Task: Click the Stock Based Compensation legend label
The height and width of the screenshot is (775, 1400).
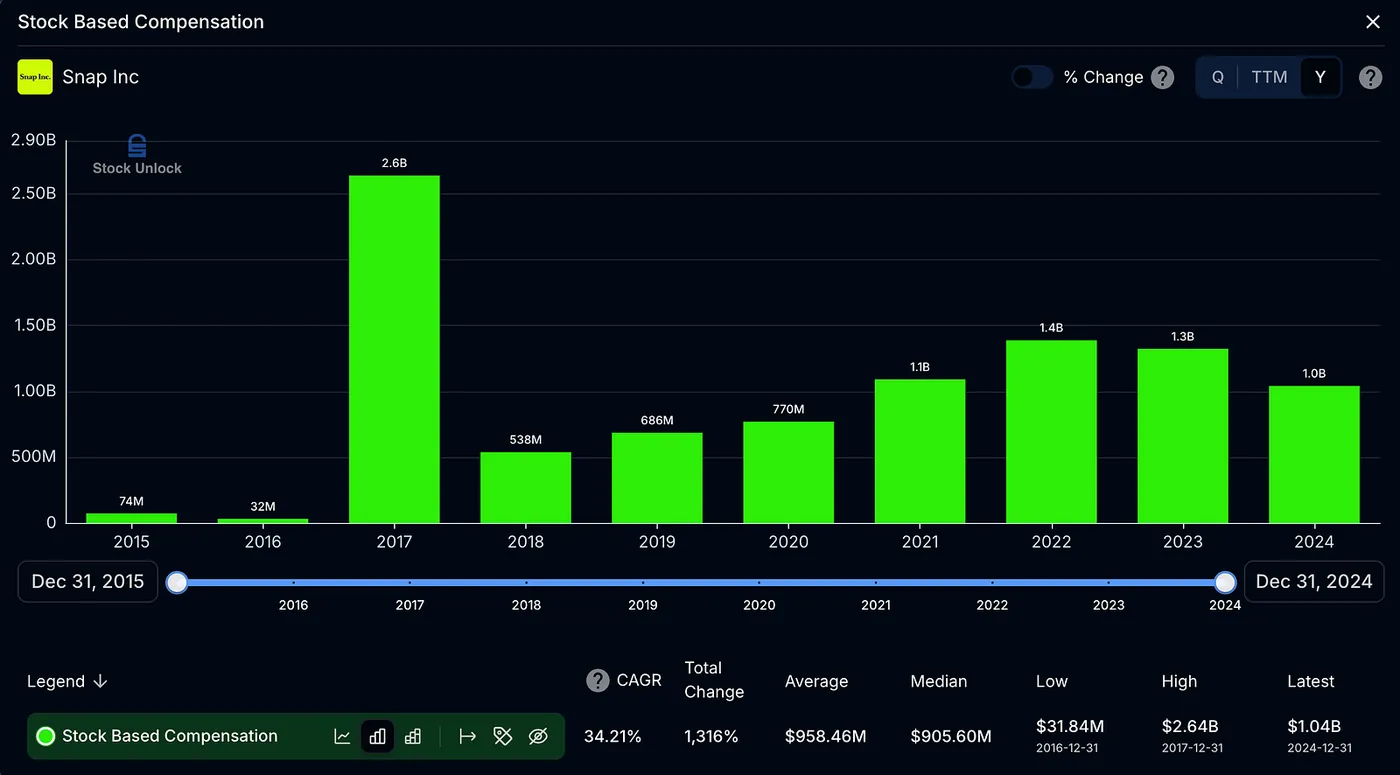Action: 170,736
